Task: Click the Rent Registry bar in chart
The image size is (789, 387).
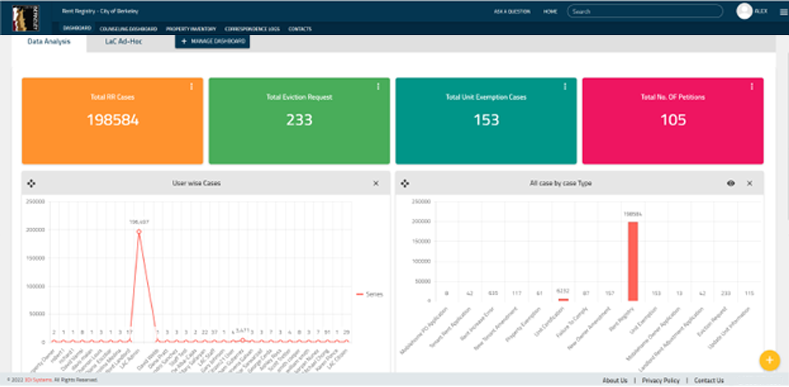Action: [633, 261]
